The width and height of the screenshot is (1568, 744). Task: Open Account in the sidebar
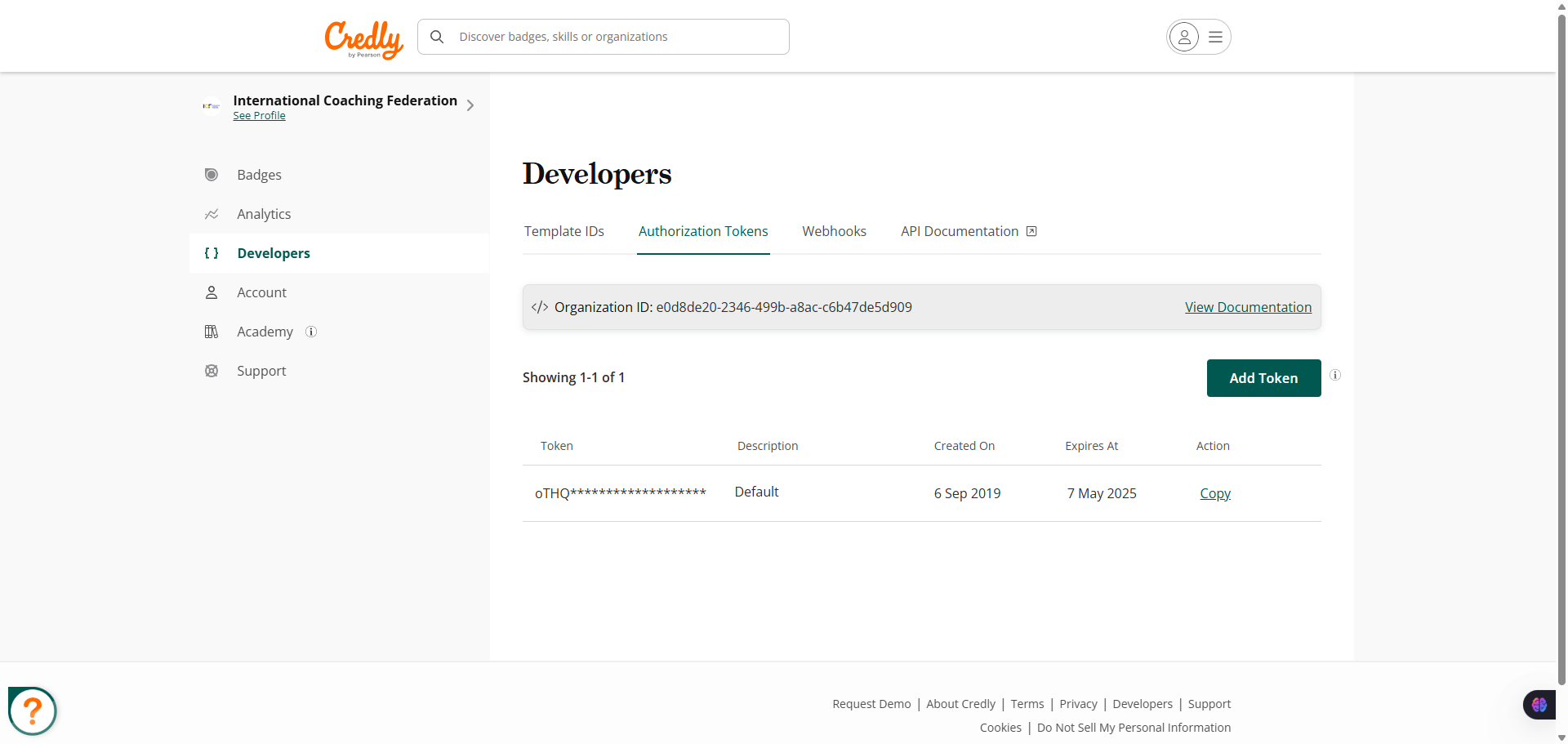coord(340,292)
